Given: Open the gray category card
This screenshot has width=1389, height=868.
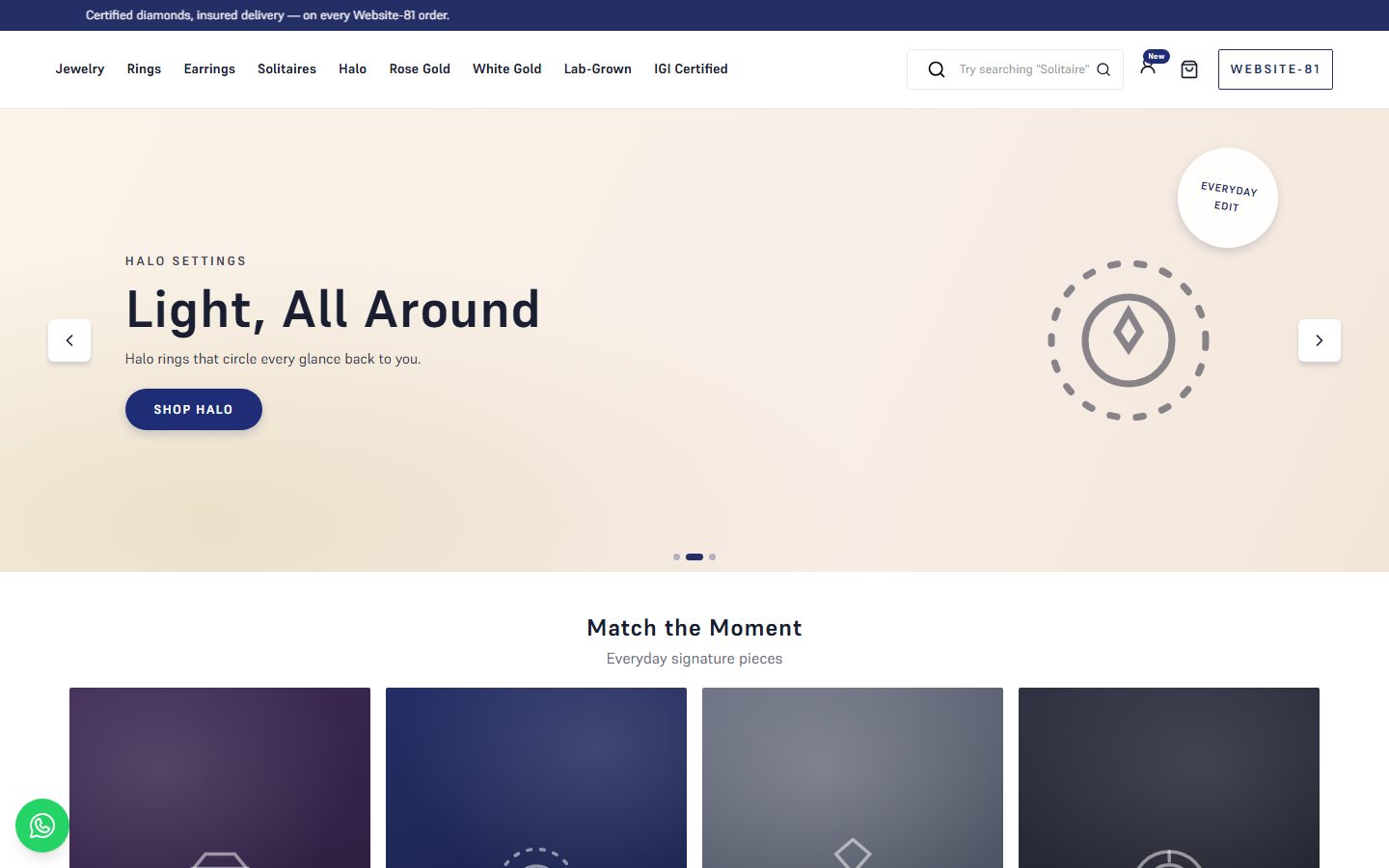Looking at the screenshot, I should click(x=853, y=777).
